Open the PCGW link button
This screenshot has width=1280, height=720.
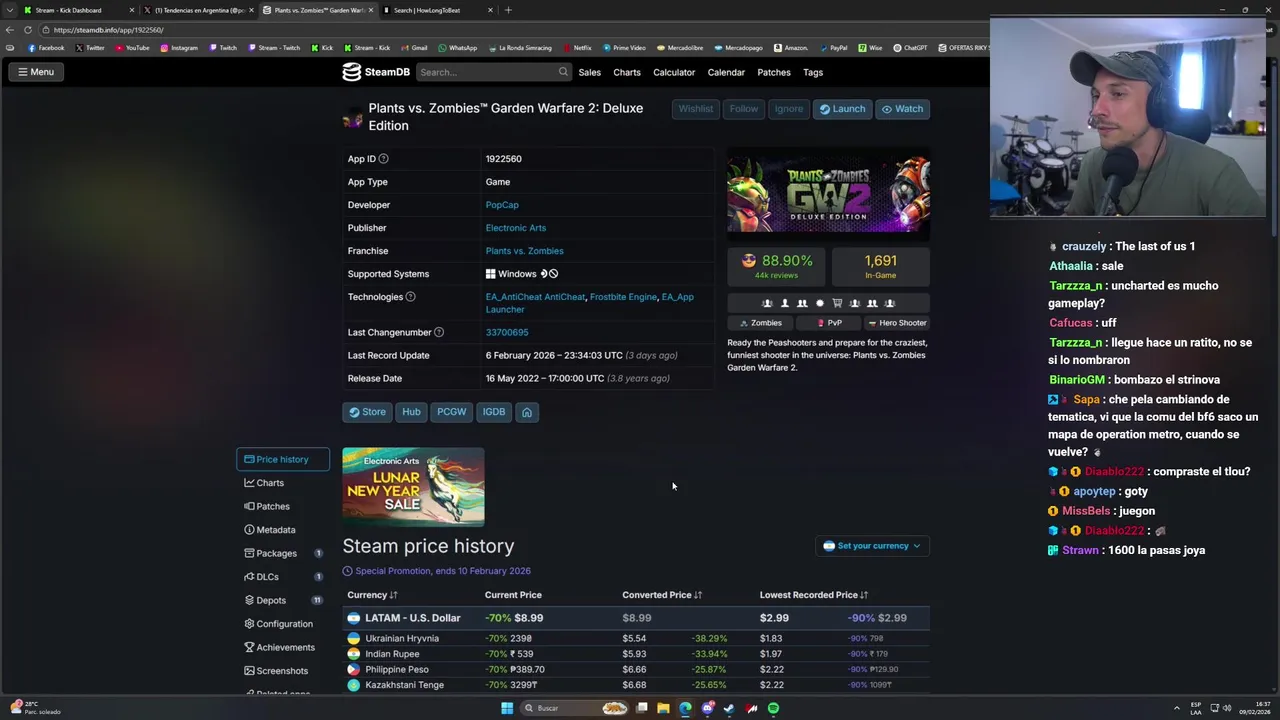point(451,412)
